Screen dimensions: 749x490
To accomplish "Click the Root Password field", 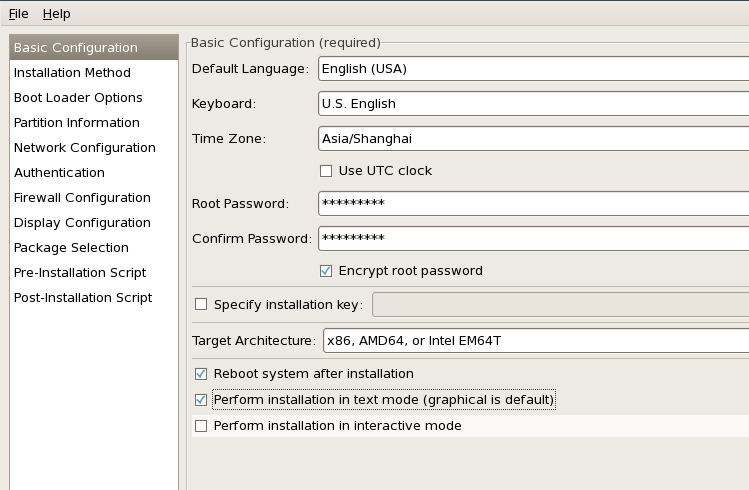I will (x=532, y=204).
